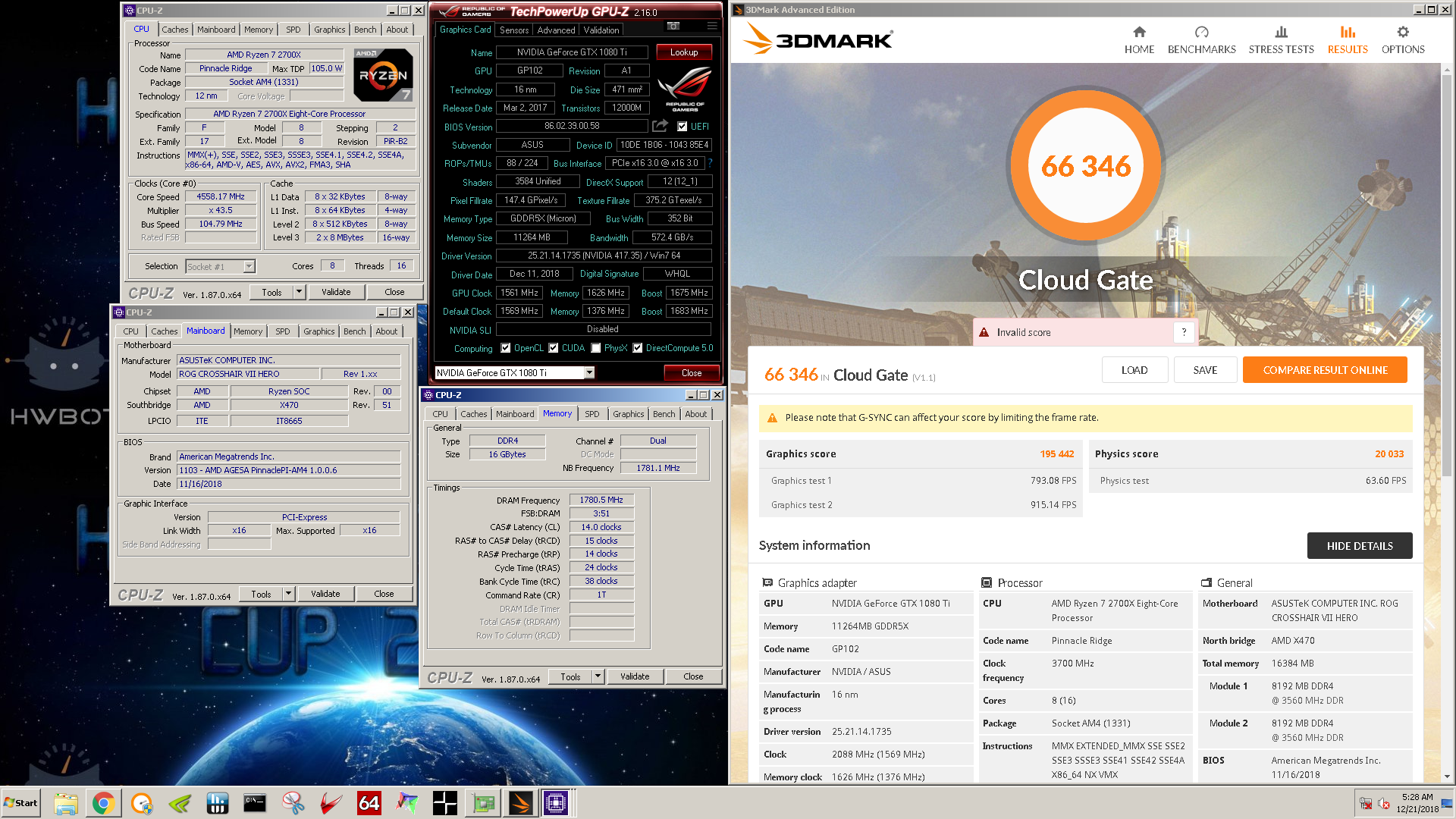Click the Graphics score value 195 442
The width and height of the screenshot is (1456, 819).
[x=1056, y=453]
